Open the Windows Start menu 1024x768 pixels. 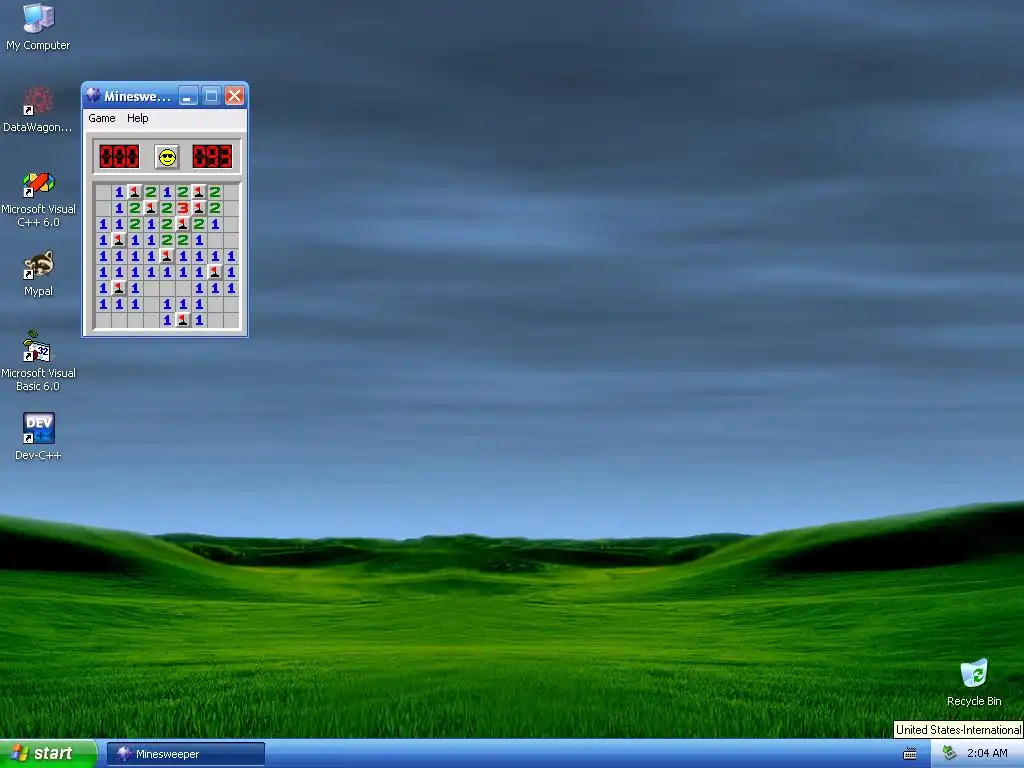pyautogui.click(x=48, y=754)
